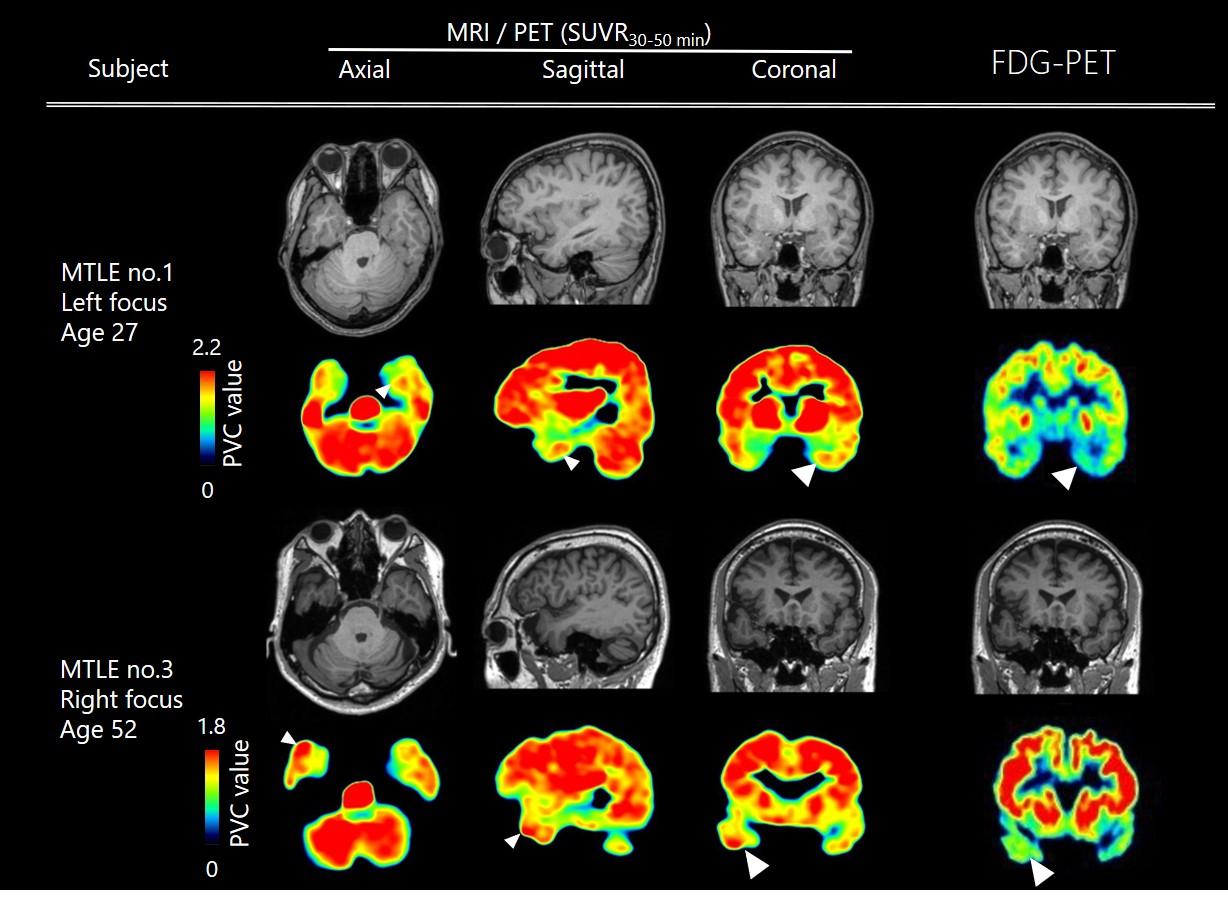
Task: Click the FDG-PET column heading
Action: [x=1052, y=65]
